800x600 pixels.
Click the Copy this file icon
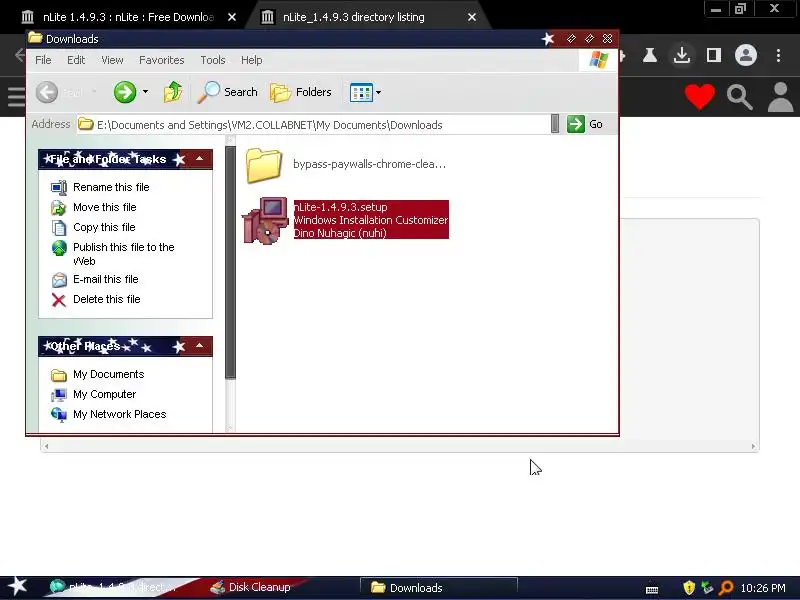point(59,228)
